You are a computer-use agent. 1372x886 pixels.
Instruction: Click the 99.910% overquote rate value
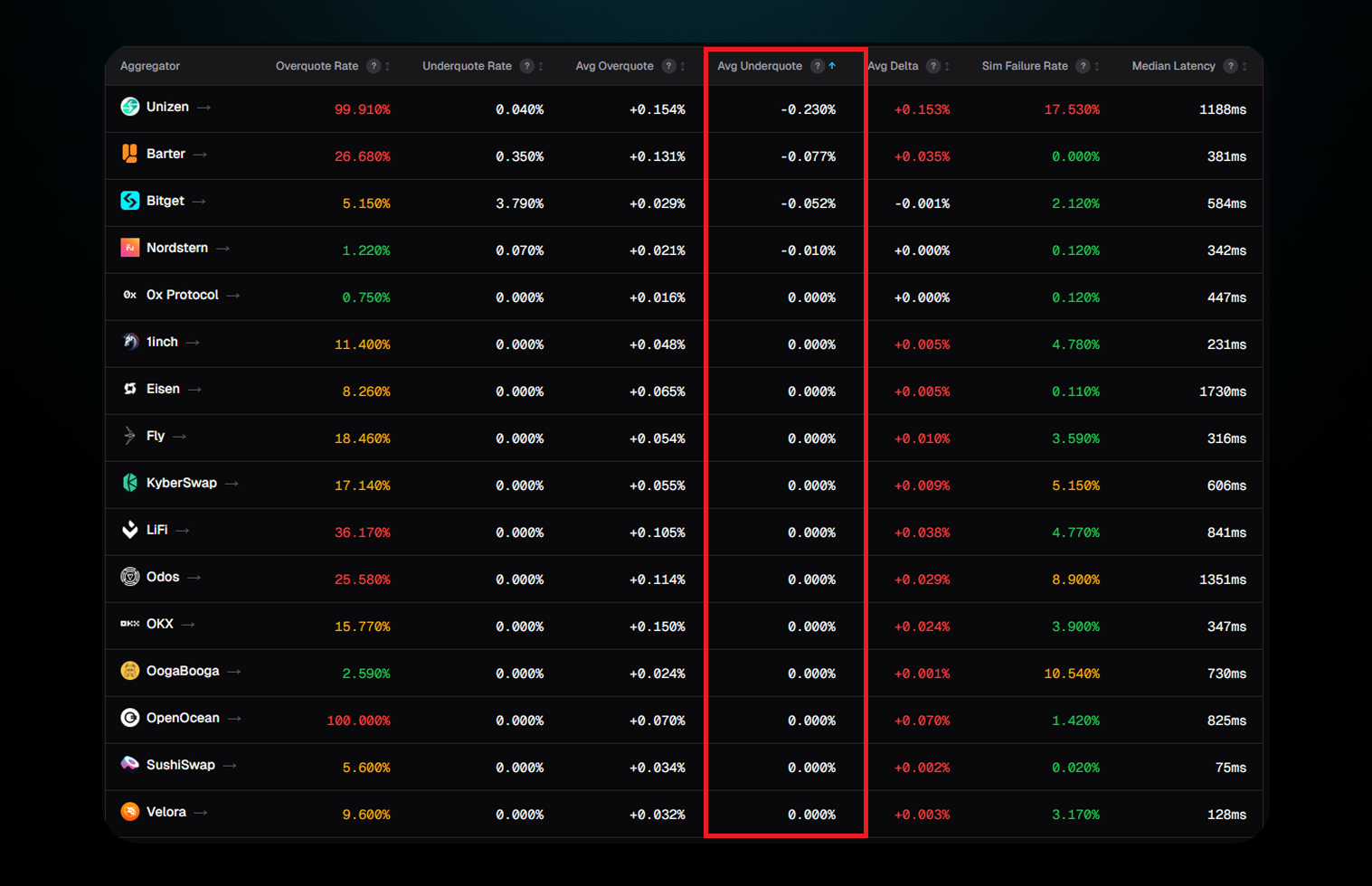coord(363,109)
